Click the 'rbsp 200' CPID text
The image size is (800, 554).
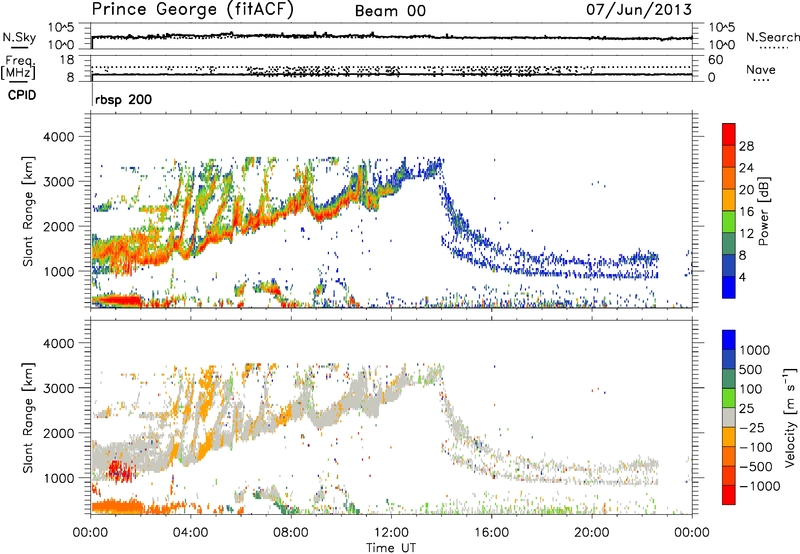click(123, 99)
